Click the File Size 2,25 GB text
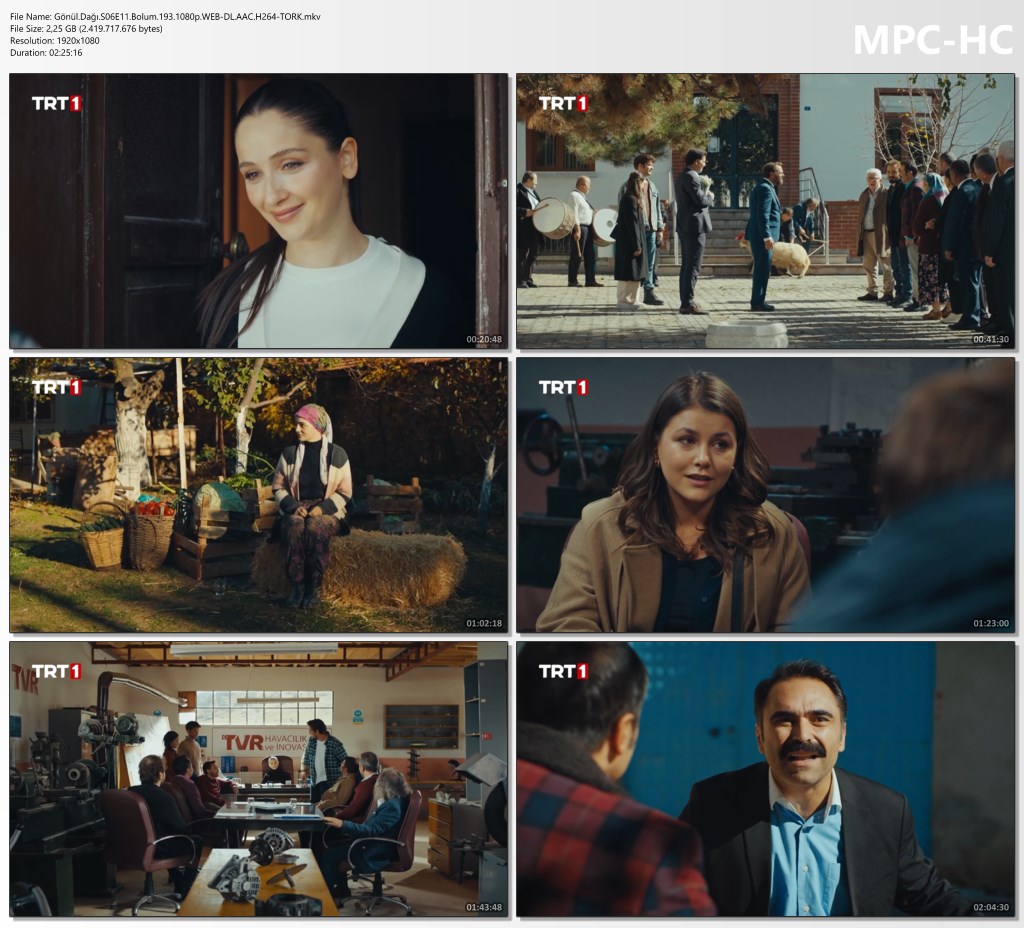 (86, 29)
